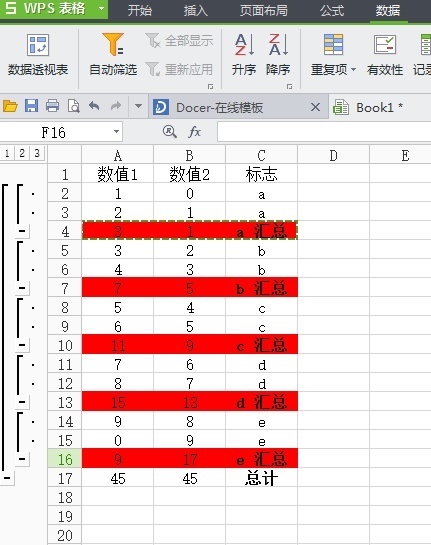This screenshot has width=431, height=545.
Task: Select the 标志 header cell
Action: click(x=261, y=174)
